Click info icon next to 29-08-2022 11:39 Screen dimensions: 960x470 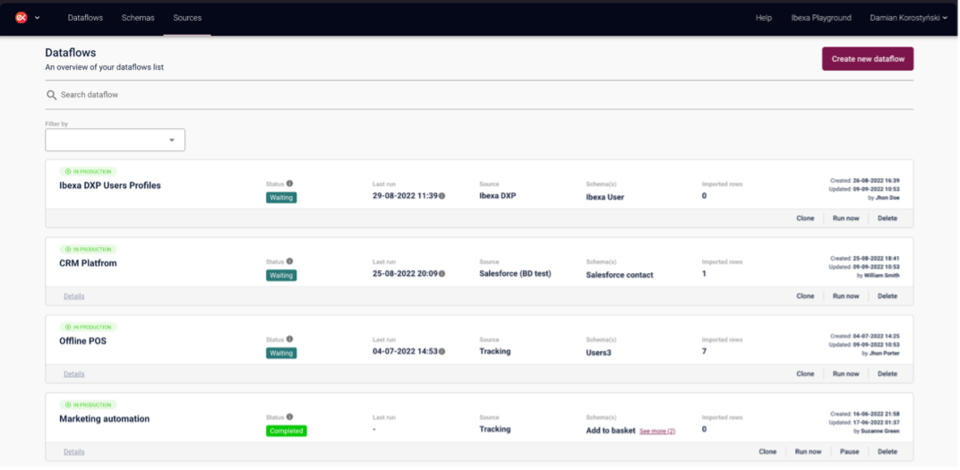441,196
